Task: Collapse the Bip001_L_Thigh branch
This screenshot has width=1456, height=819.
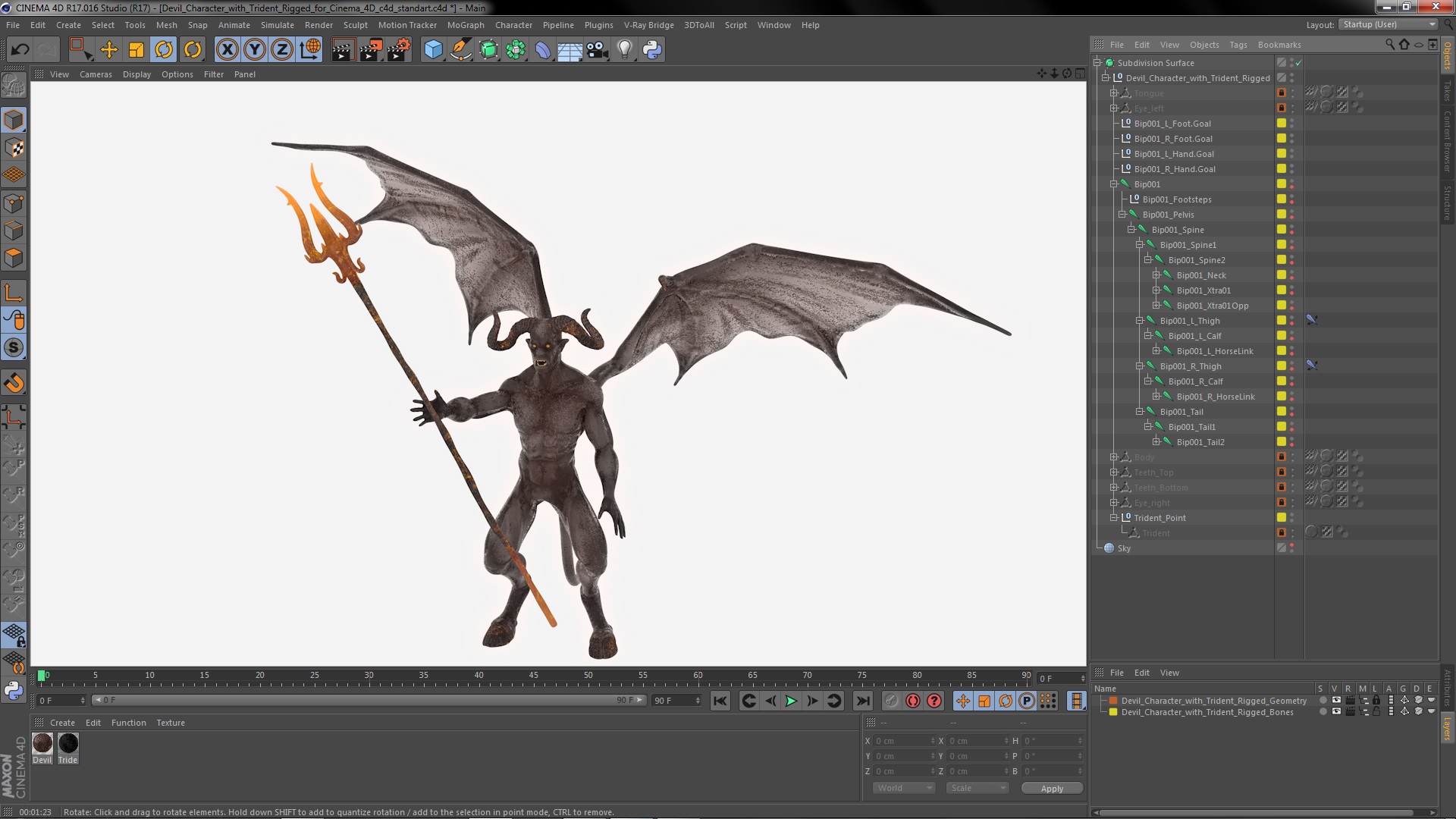Action: coord(1139,321)
